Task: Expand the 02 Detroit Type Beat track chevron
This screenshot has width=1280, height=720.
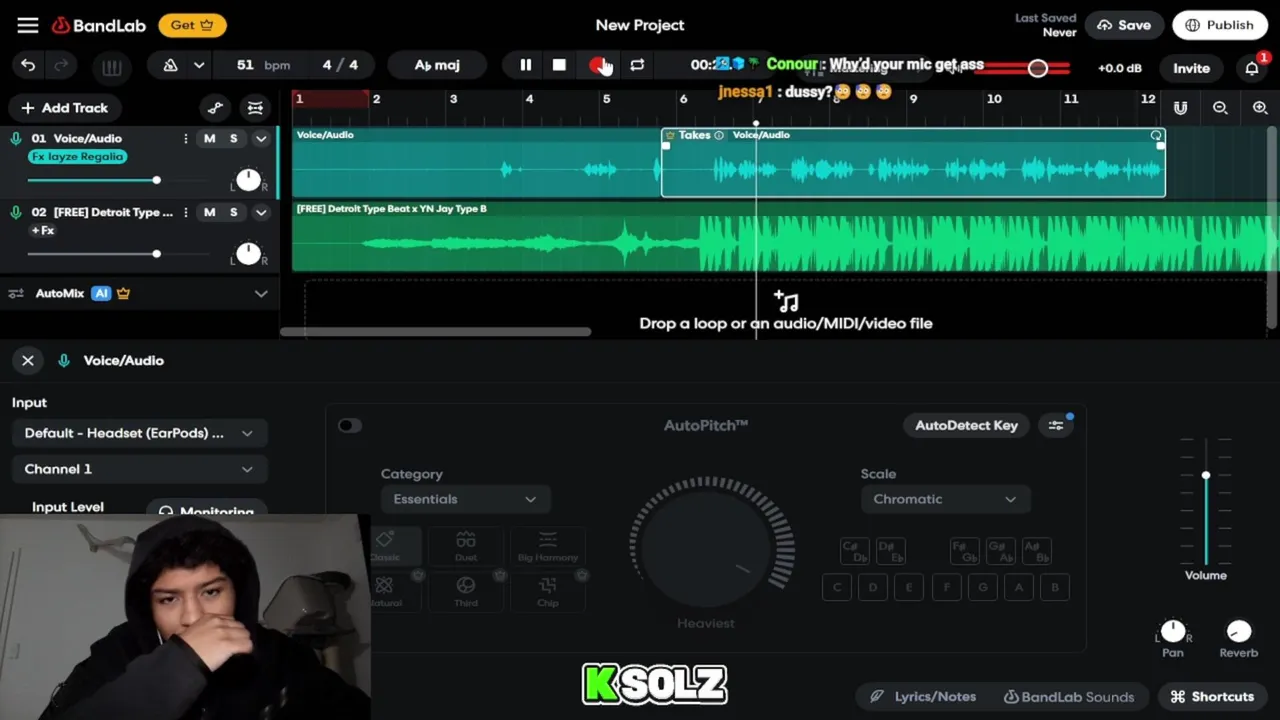Action: 261,213
